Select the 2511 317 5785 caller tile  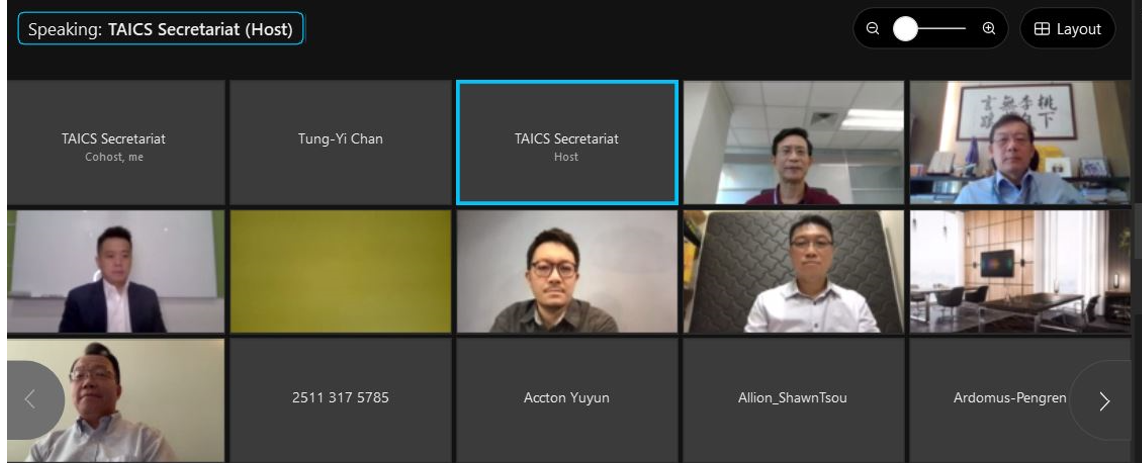pos(340,400)
